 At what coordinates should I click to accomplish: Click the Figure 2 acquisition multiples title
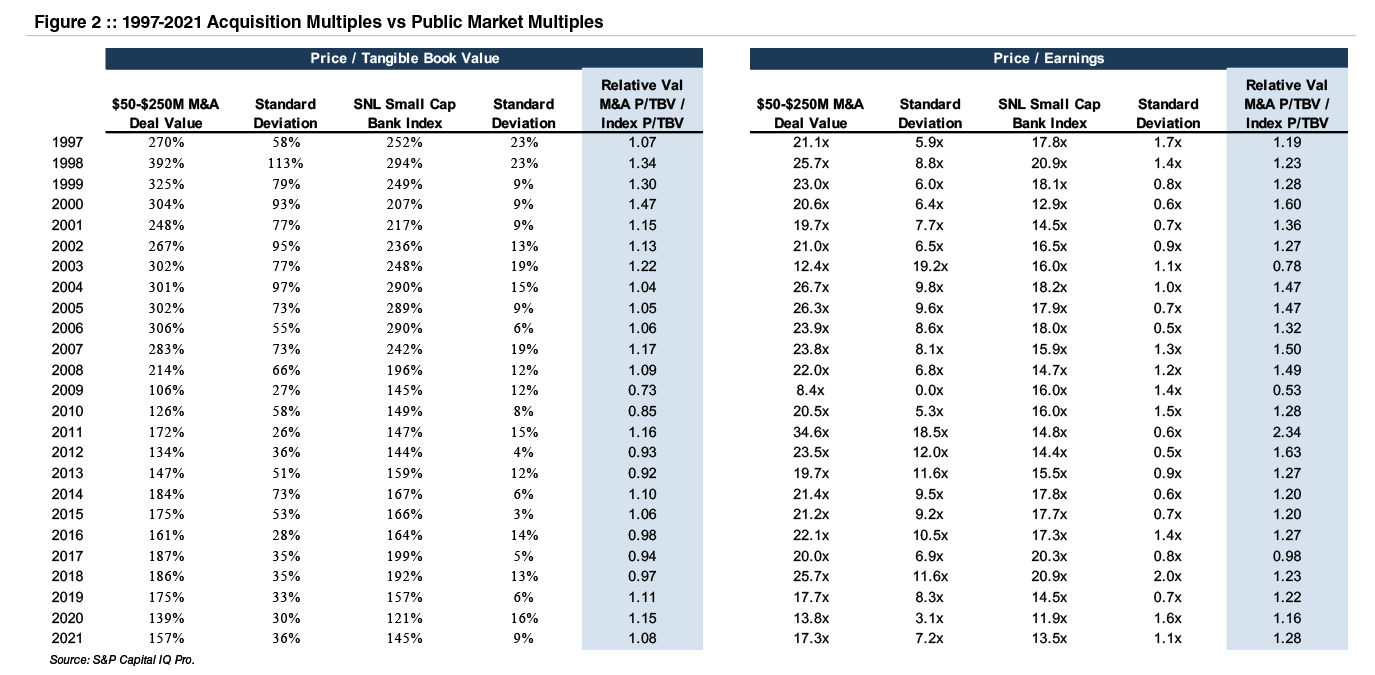pyautogui.click(x=311, y=21)
